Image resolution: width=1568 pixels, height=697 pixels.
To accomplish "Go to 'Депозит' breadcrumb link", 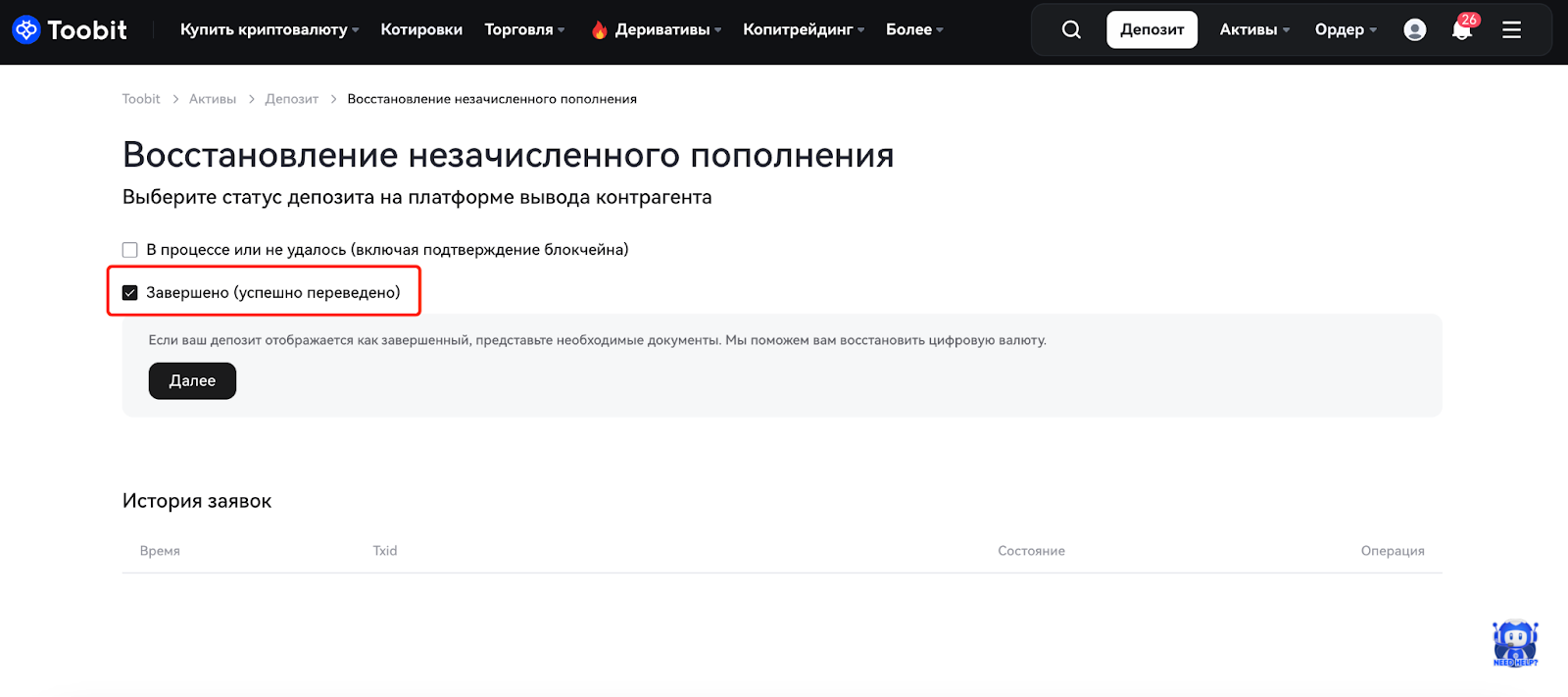I will [x=292, y=99].
